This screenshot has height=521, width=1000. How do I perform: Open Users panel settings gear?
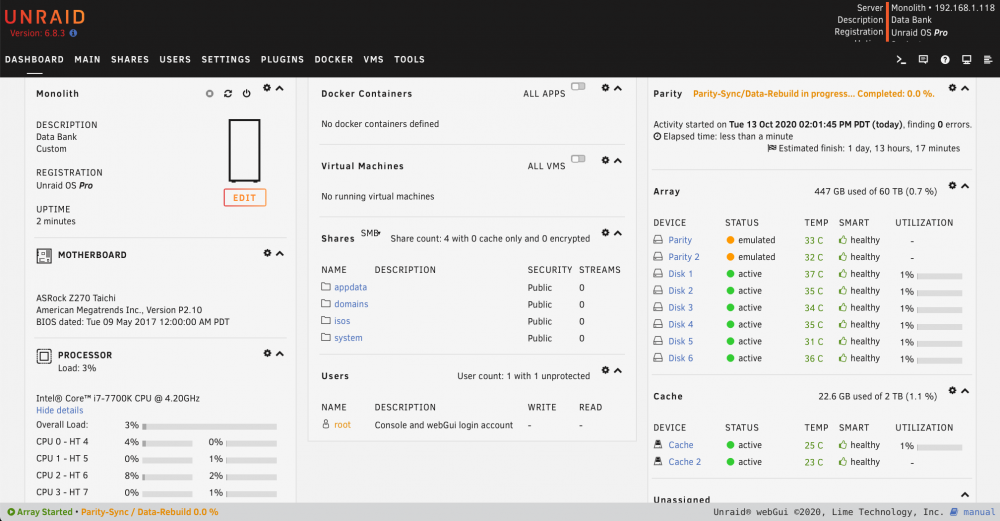(x=605, y=371)
